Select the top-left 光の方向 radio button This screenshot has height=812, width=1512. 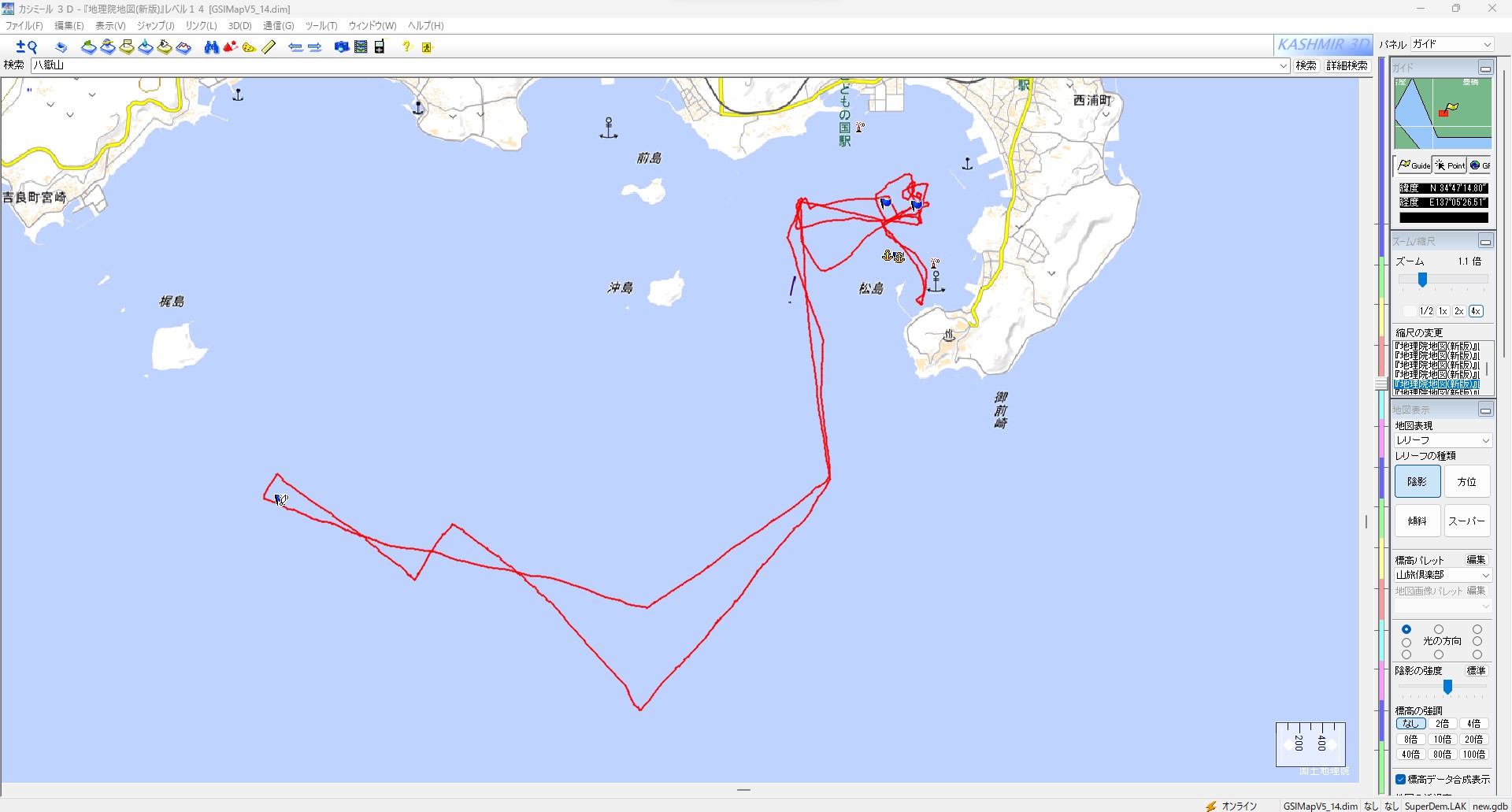click(x=1406, y=629)
